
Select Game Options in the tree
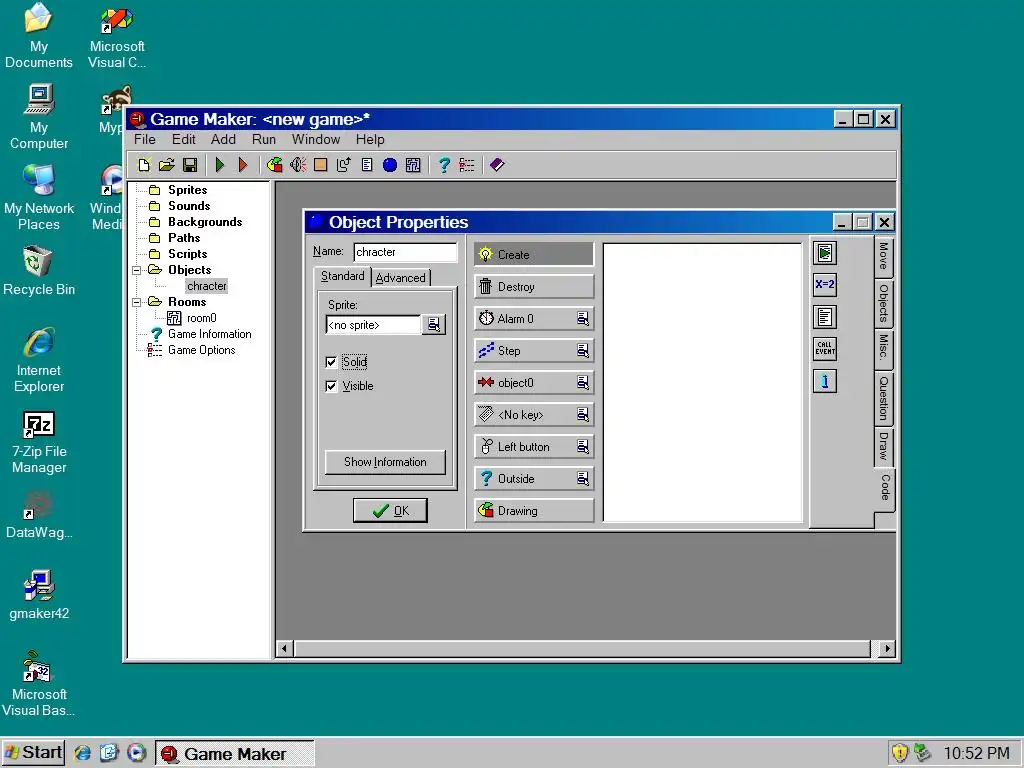pyautogui.click(x=201, y=350)
